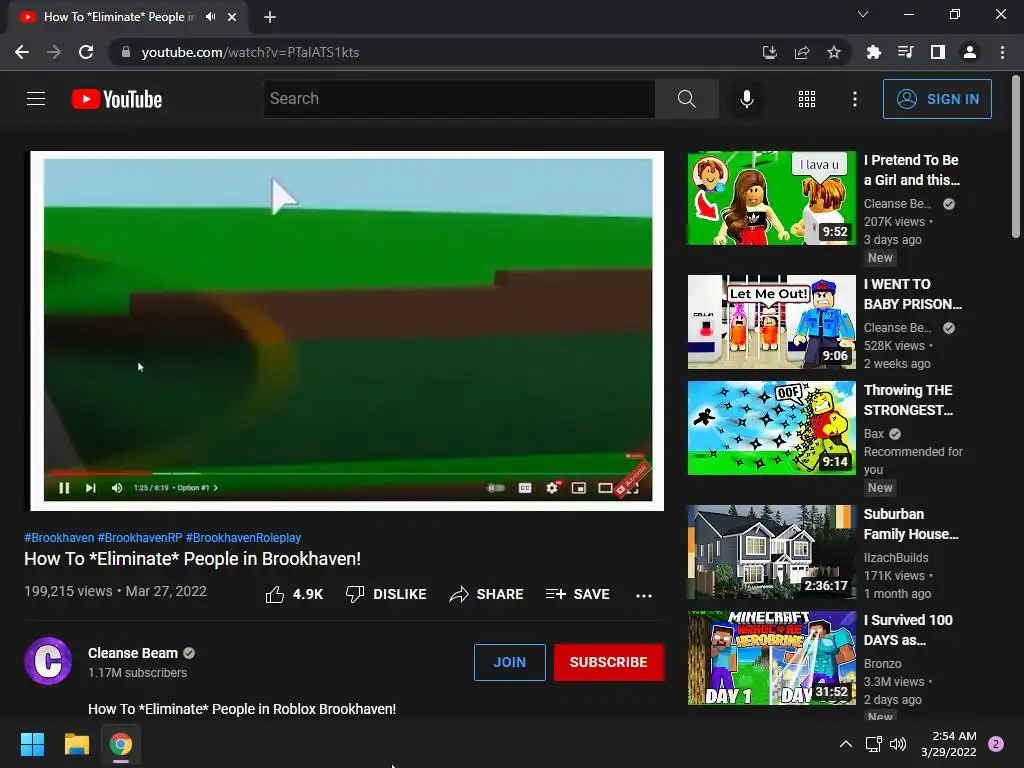
Task: Open system volume from tray
Action: [x=898, y=744]
